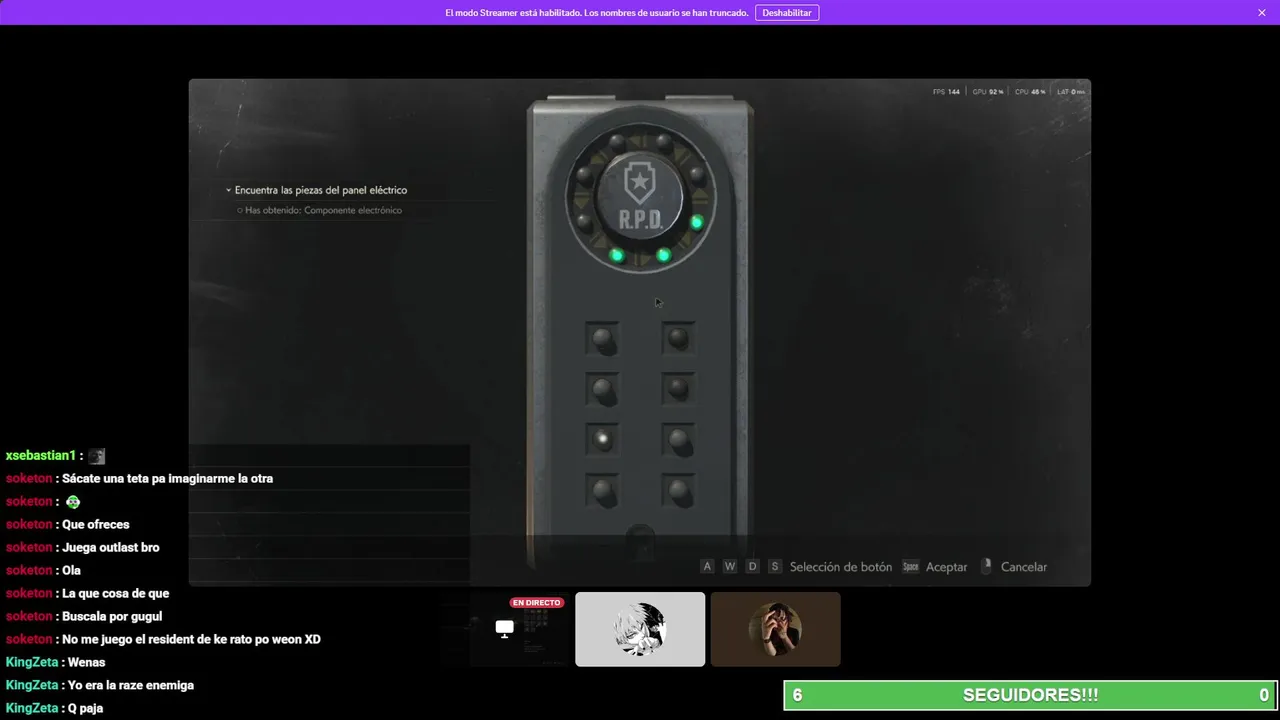Viewport: 1280px width, 720px height.
Task: Click username xsebastian1 in chat
Action: click(41, 456)
